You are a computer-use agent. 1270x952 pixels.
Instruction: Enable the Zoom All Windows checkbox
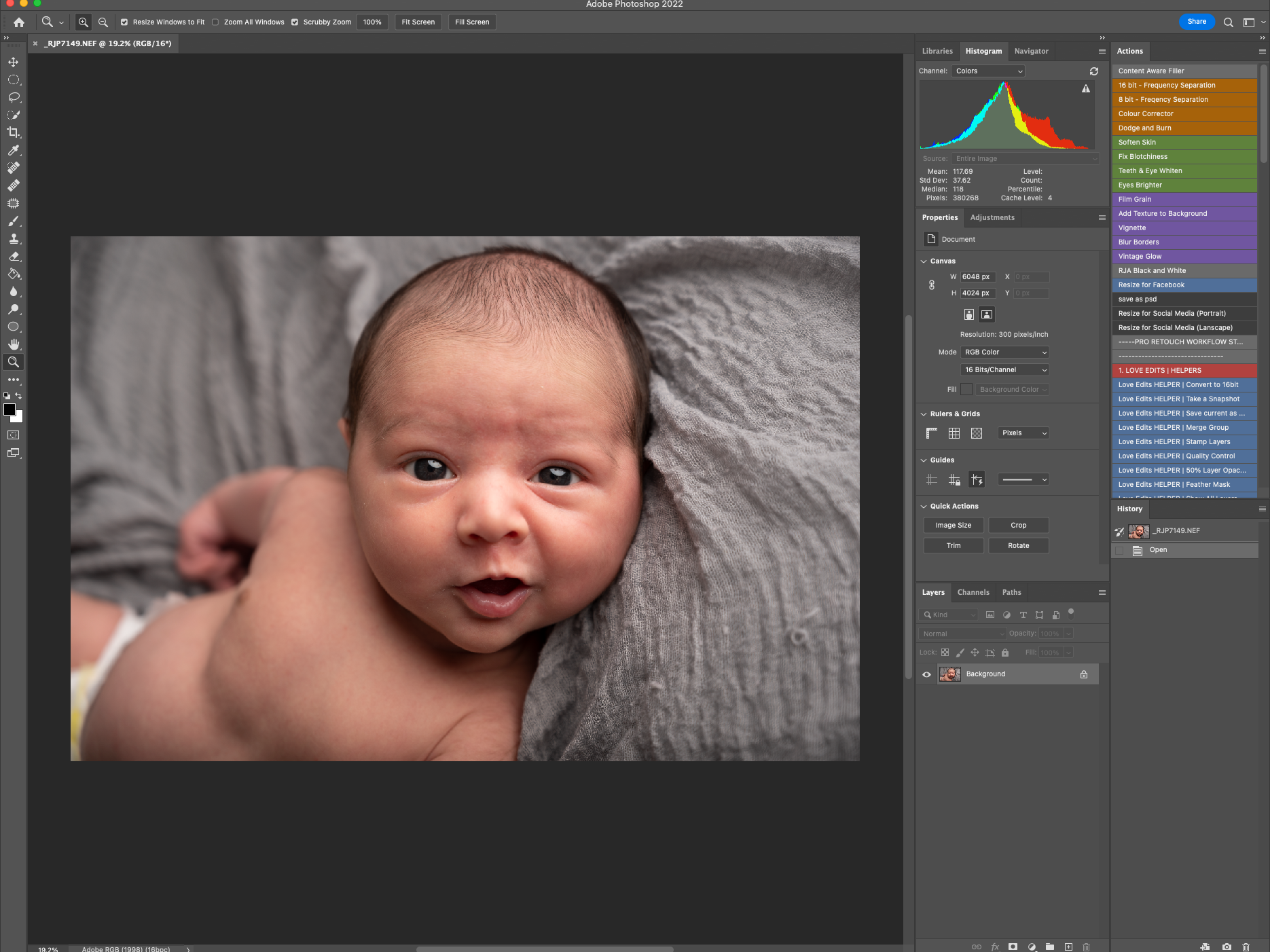coord(215,22)
